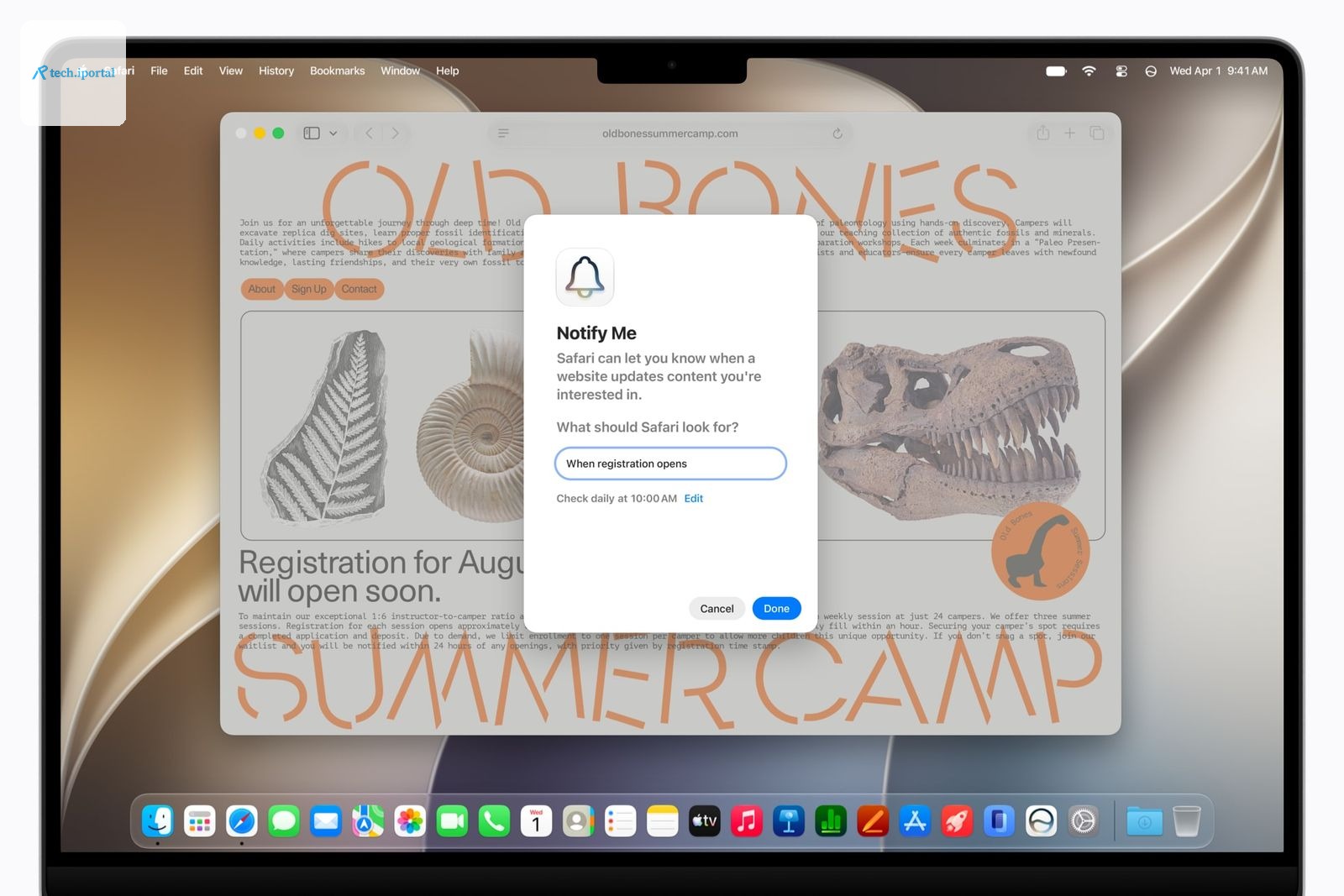Click the orange dinosaur Old Bones badge
1344x896 pixels.
click(x=1040, y=551)
